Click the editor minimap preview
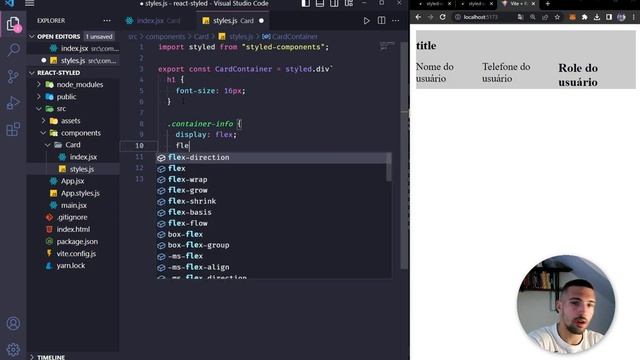 [387, 45]
